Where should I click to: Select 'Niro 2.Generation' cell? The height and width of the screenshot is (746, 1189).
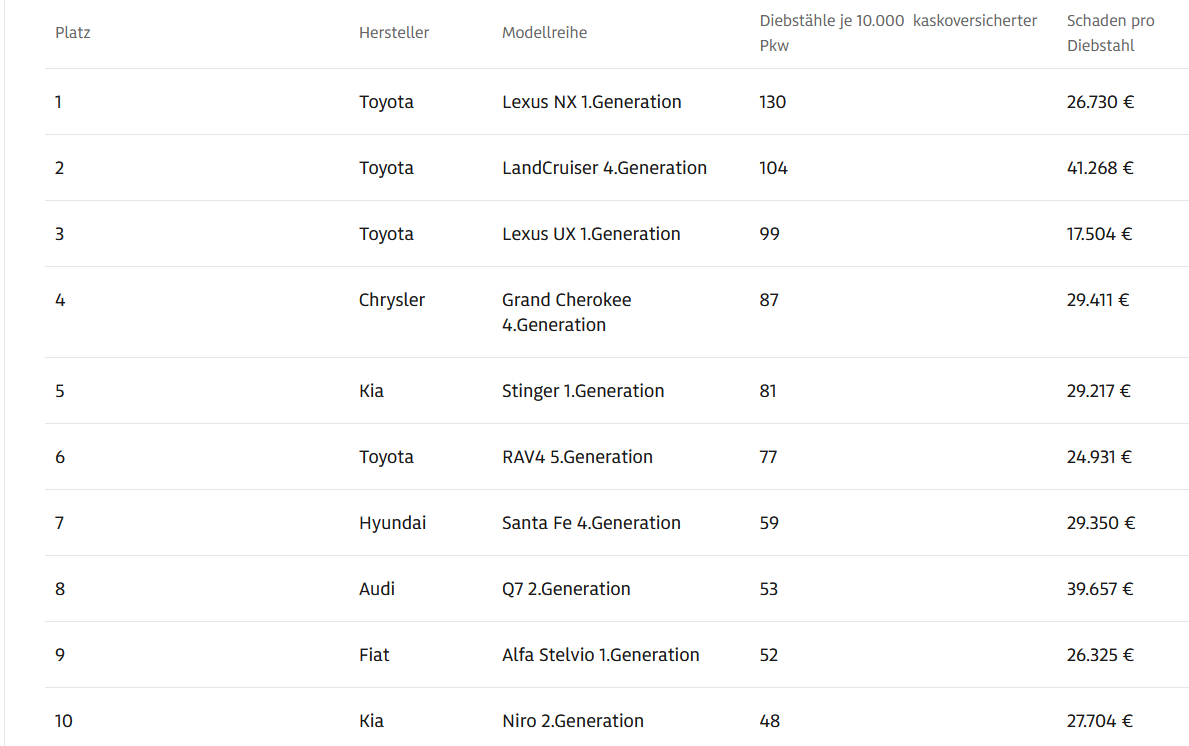click(573, 720)
